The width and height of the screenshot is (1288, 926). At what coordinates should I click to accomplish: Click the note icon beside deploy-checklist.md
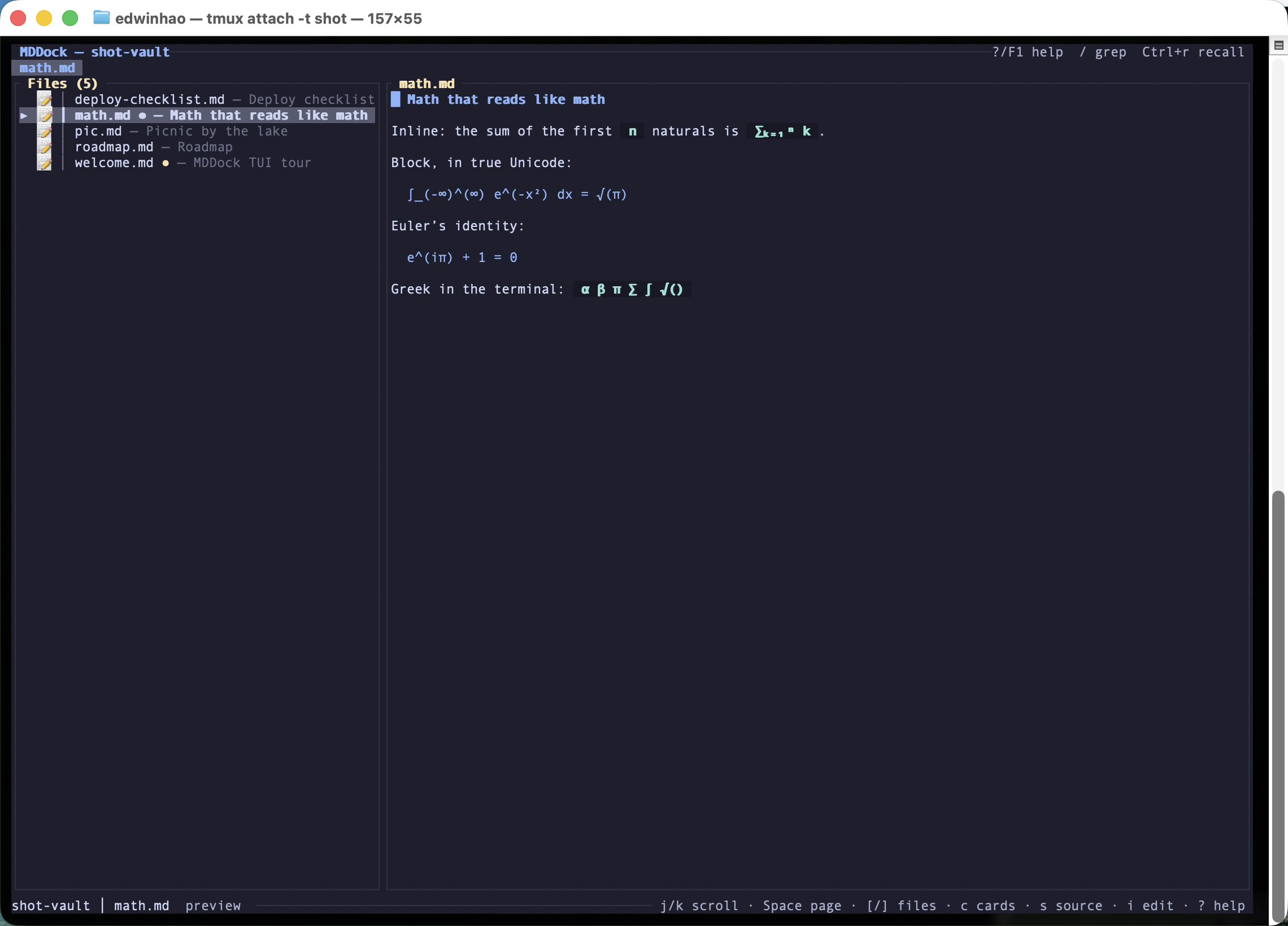click(x=44, y=99)
